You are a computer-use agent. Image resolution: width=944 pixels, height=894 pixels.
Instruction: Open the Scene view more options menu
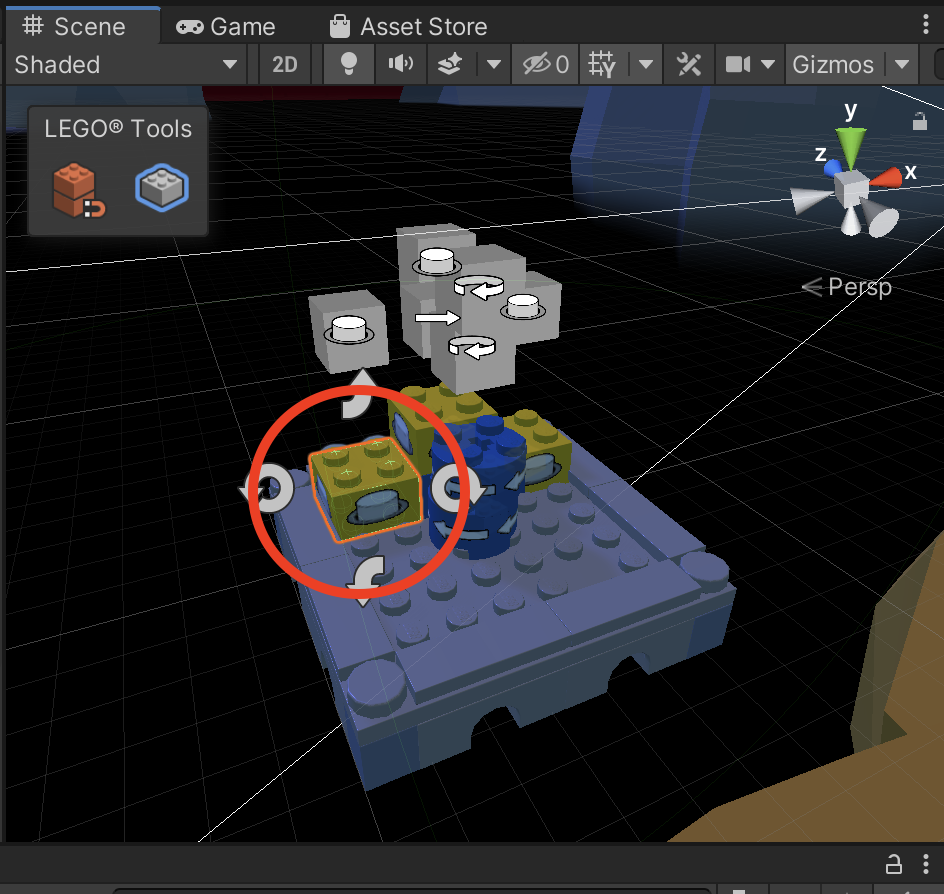tap(926, 24)
